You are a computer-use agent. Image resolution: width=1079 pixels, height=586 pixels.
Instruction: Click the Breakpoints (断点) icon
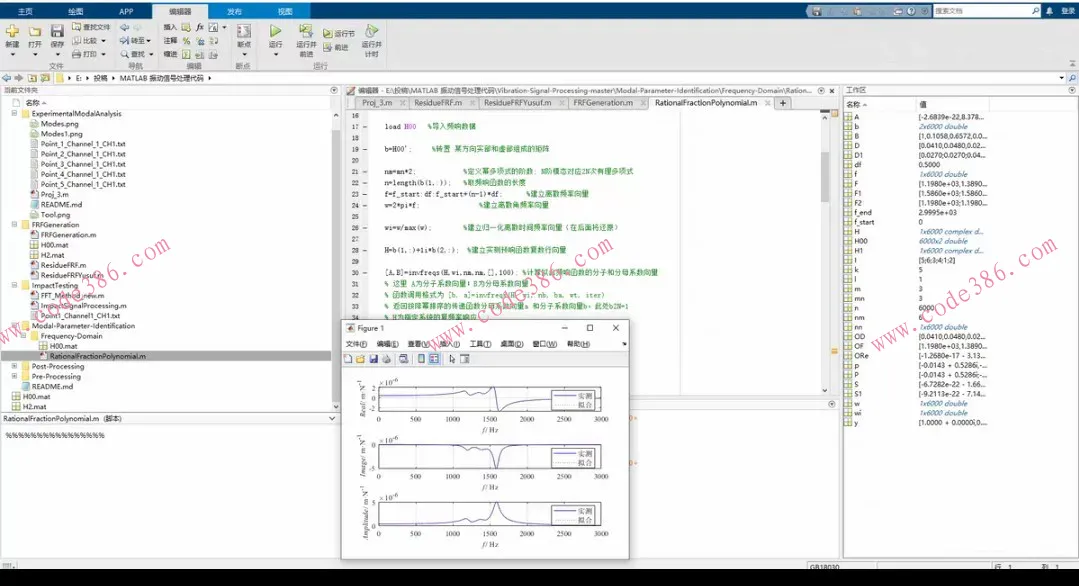(x=243, y=32)
